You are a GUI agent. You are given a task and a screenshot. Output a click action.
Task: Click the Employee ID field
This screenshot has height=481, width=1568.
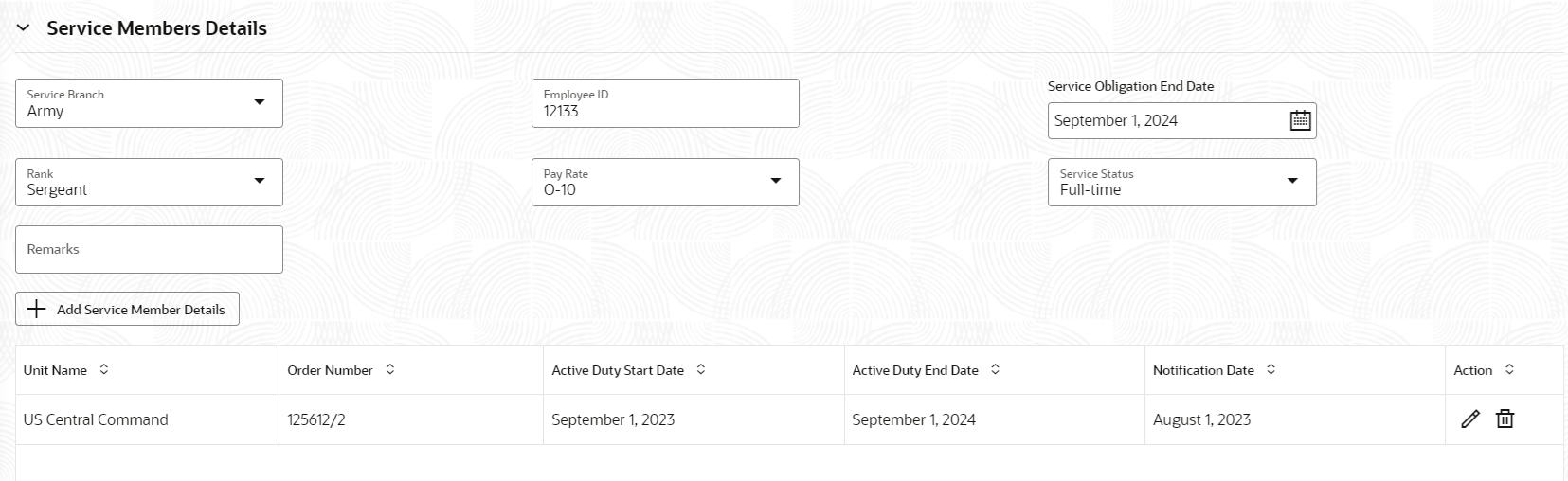click(665, 103)
